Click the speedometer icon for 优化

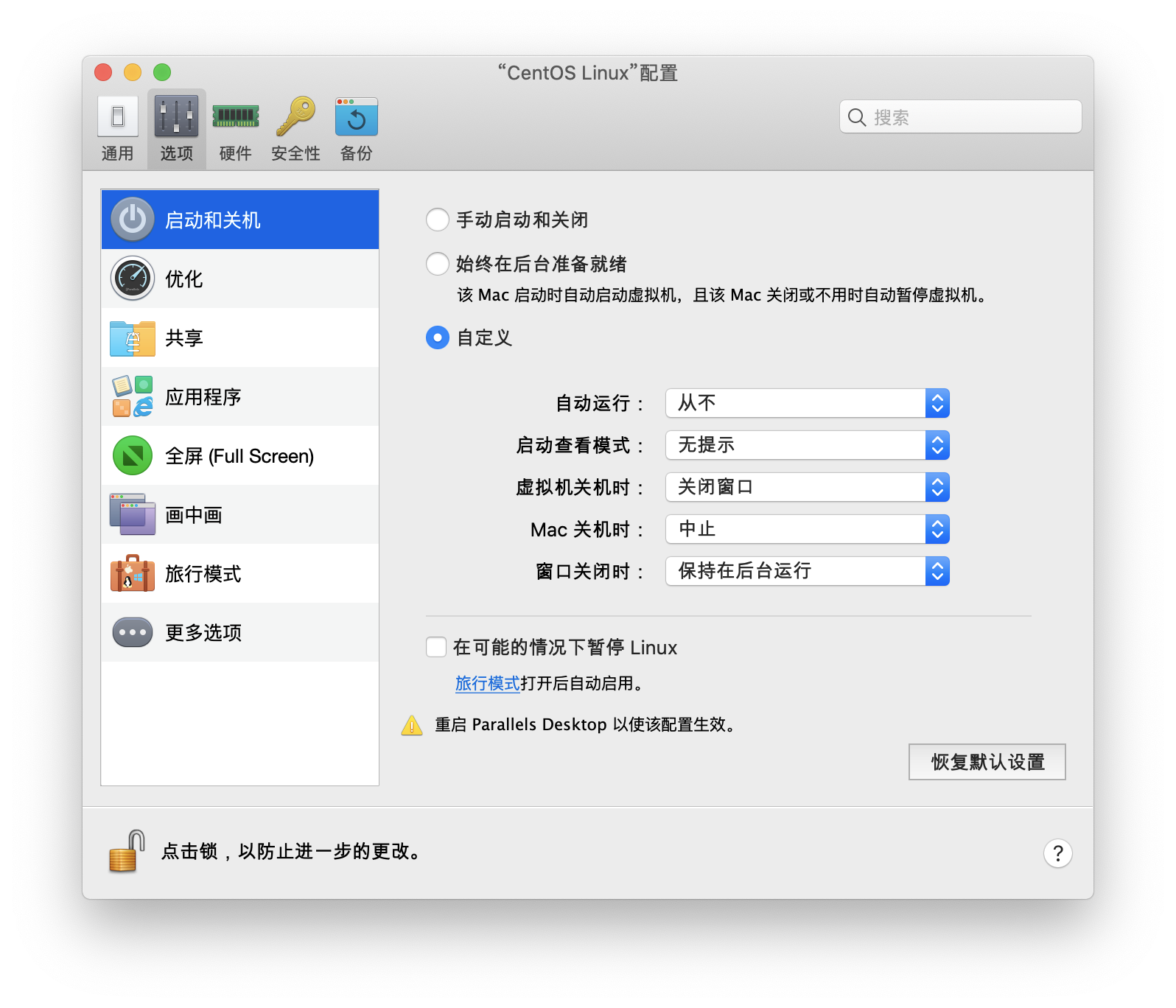pos(133,279)
